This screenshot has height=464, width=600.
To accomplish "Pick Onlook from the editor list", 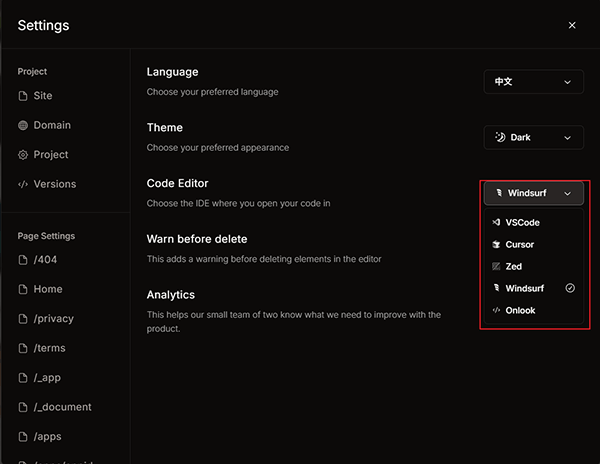I will (533, 310).
